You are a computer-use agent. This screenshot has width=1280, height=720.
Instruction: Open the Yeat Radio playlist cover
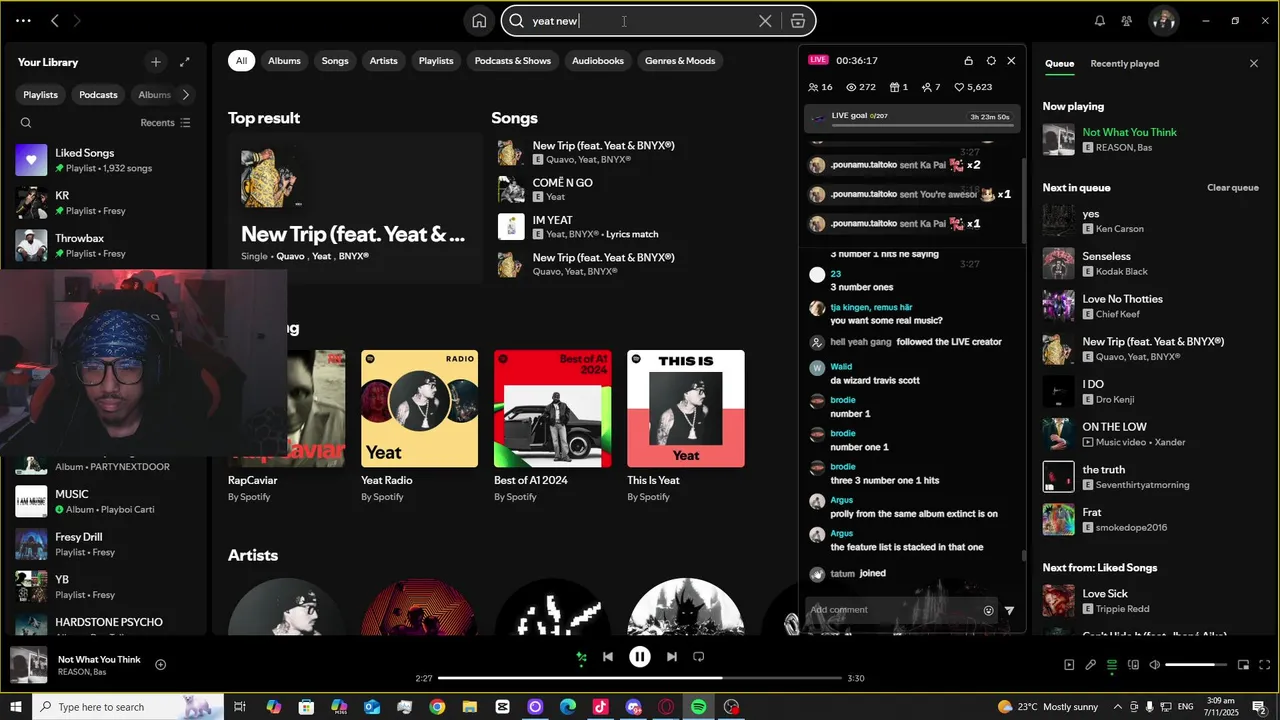pyautogui.click(x=419, y=408)
